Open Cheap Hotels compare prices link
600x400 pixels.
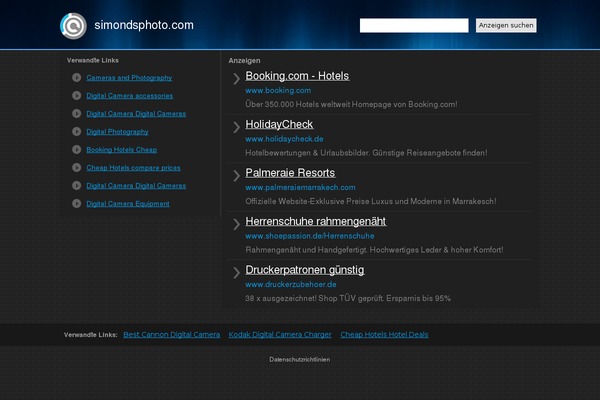[x=133, y=168]
